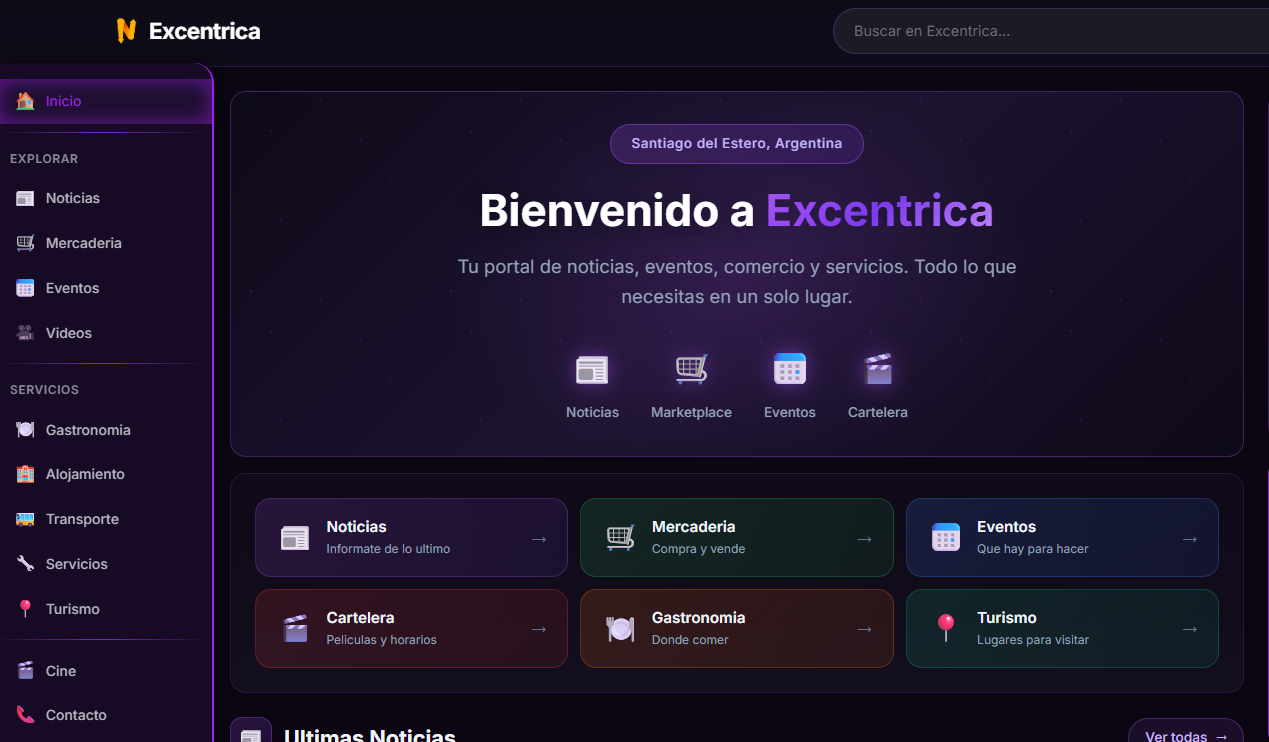This screenshot has width=1269, height=742.
Task: Open the Gastronomia dining icon in sidebar
Action: [24, 429]
